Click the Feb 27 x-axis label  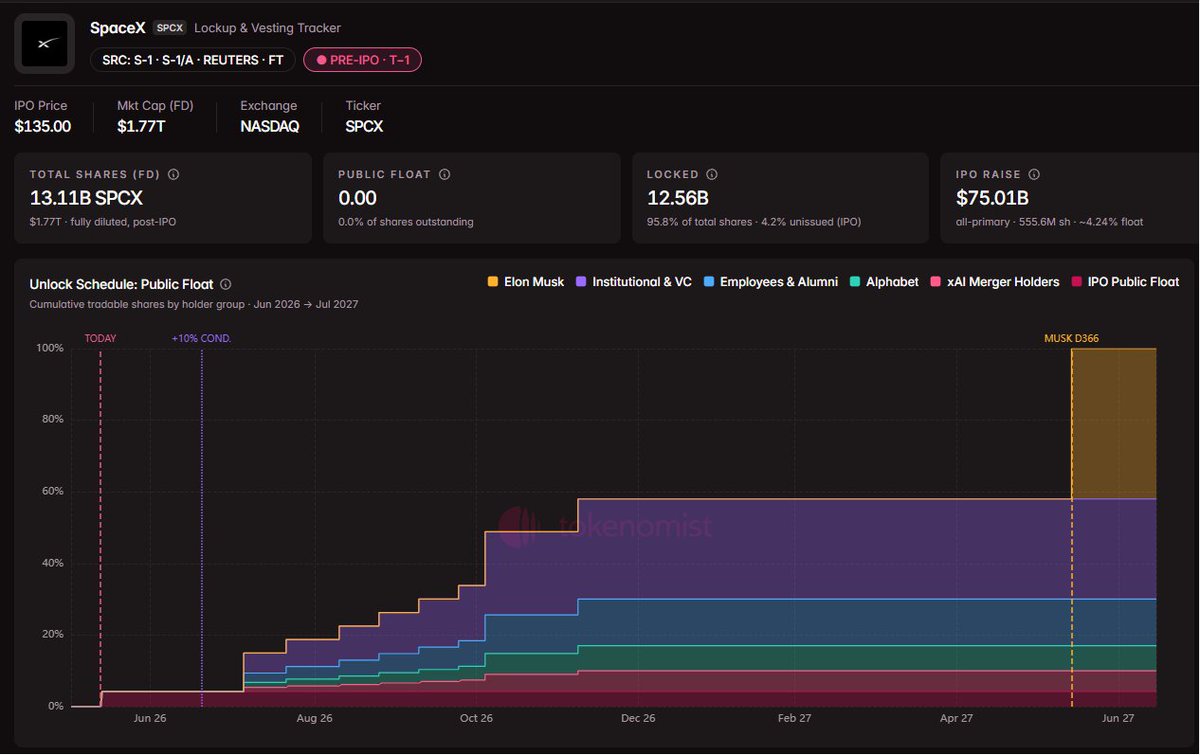(x=795, y=718)
